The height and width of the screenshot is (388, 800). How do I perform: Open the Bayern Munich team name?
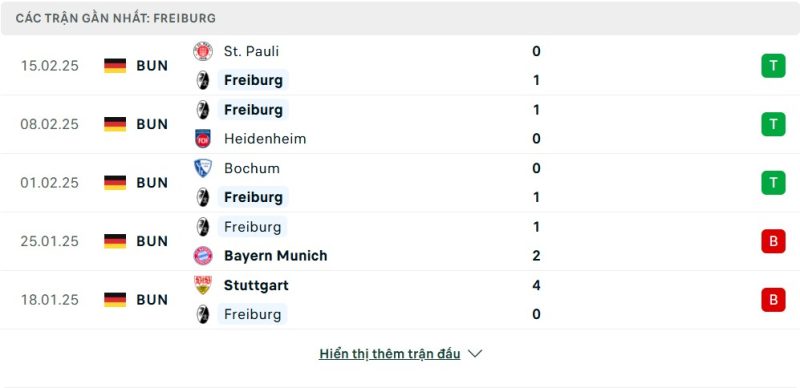[x=276, y=255]
